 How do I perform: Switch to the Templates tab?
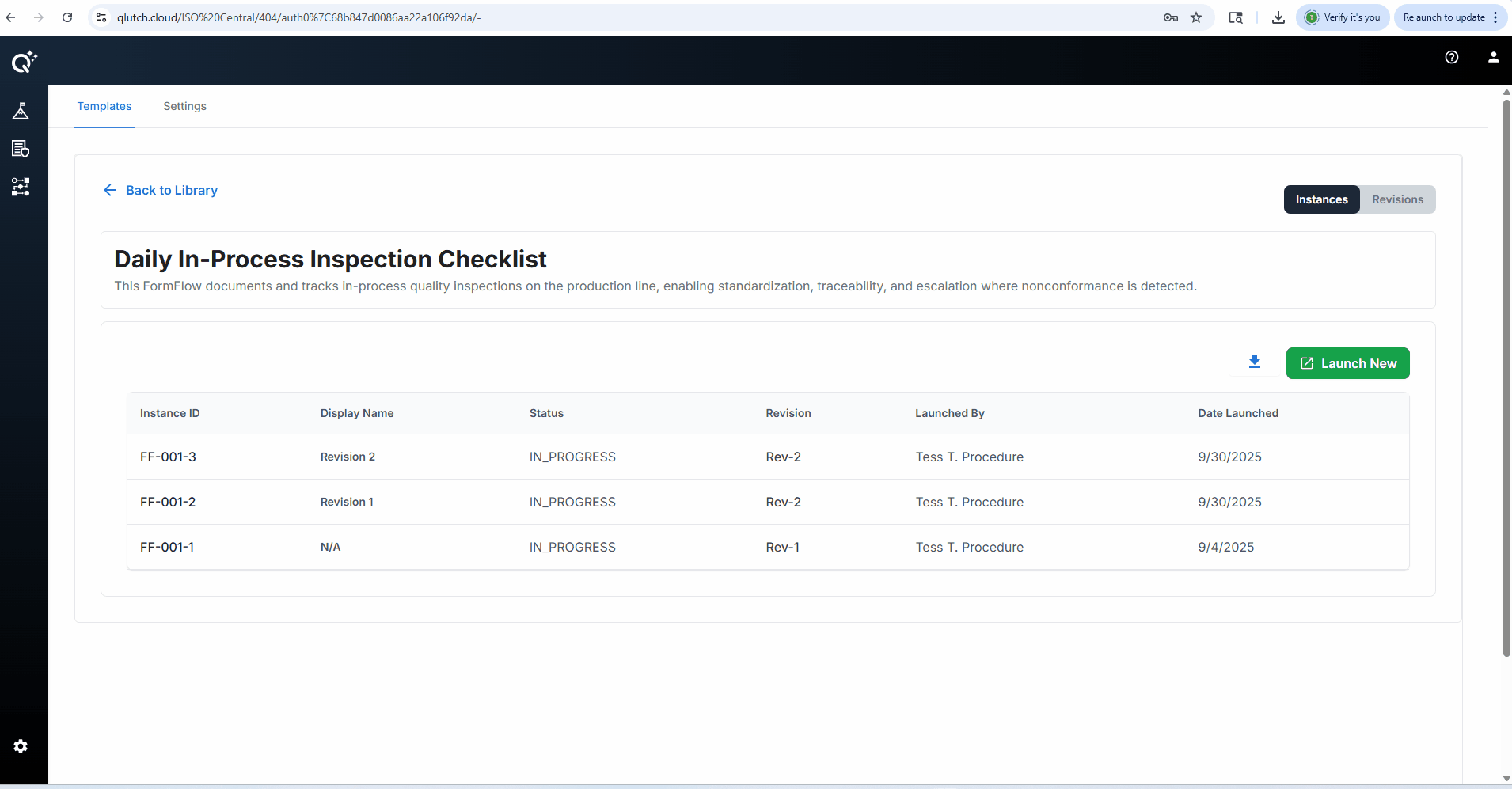(x=104, y=106)
